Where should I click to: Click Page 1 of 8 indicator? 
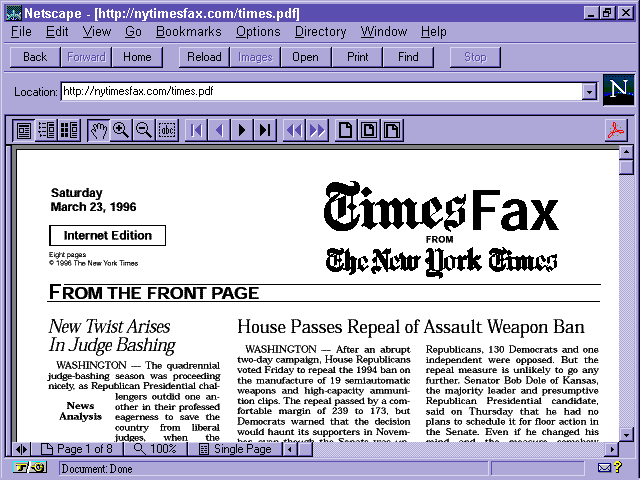pos(77,449)
